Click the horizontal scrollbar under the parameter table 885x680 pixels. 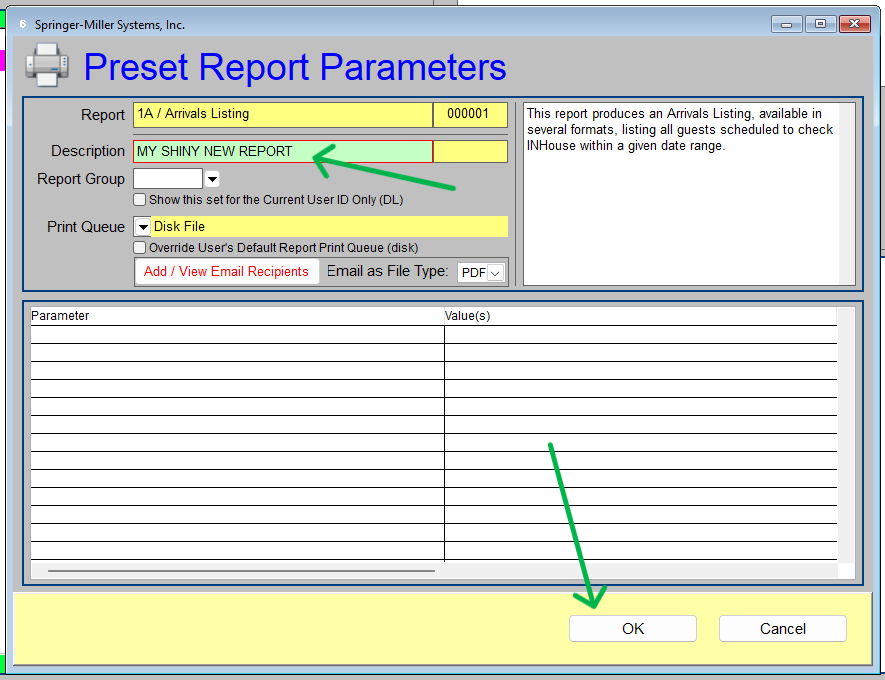point(241,571)
